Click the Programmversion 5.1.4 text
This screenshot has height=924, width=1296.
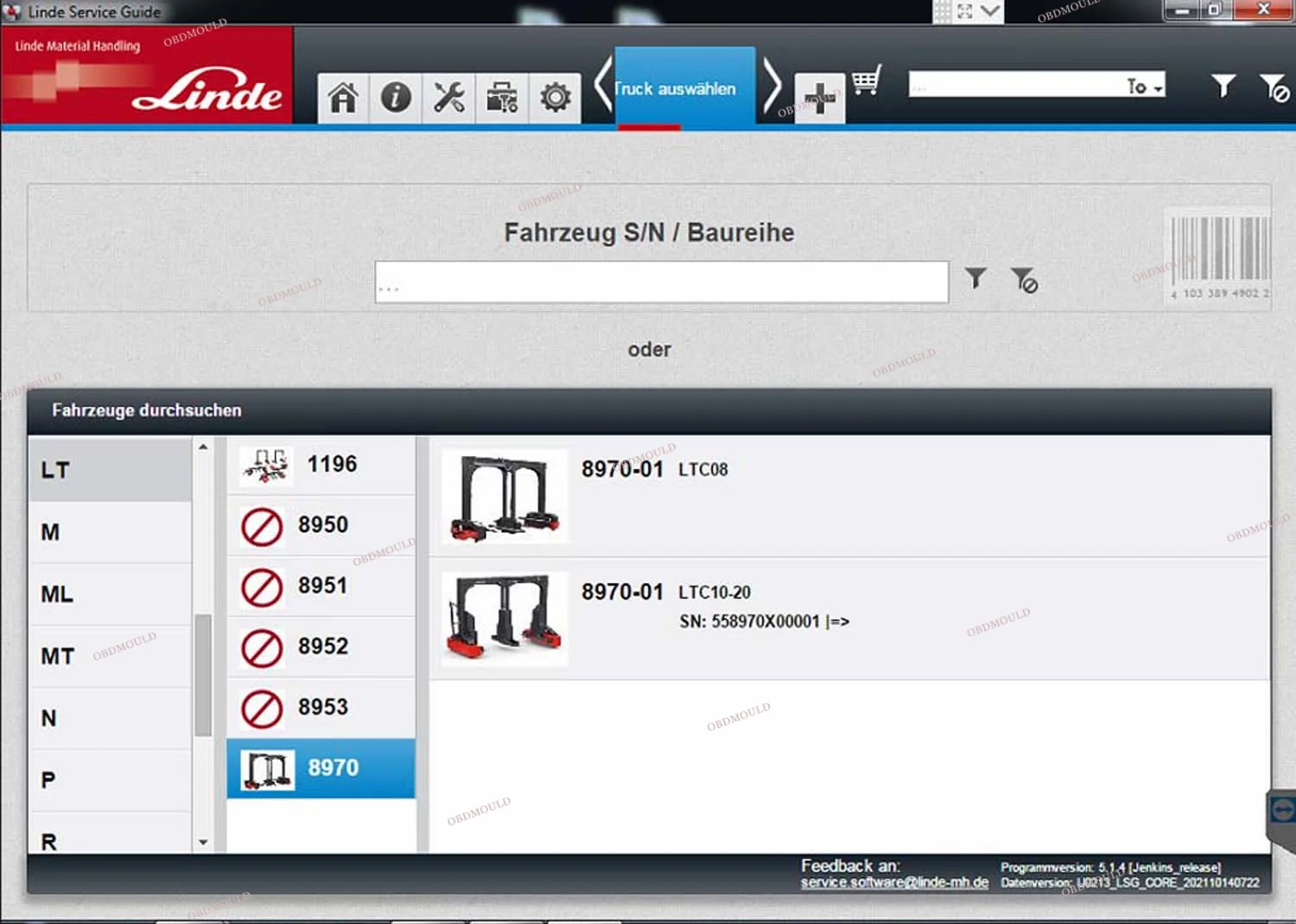pyautogui.click(x=1110, y=867)
